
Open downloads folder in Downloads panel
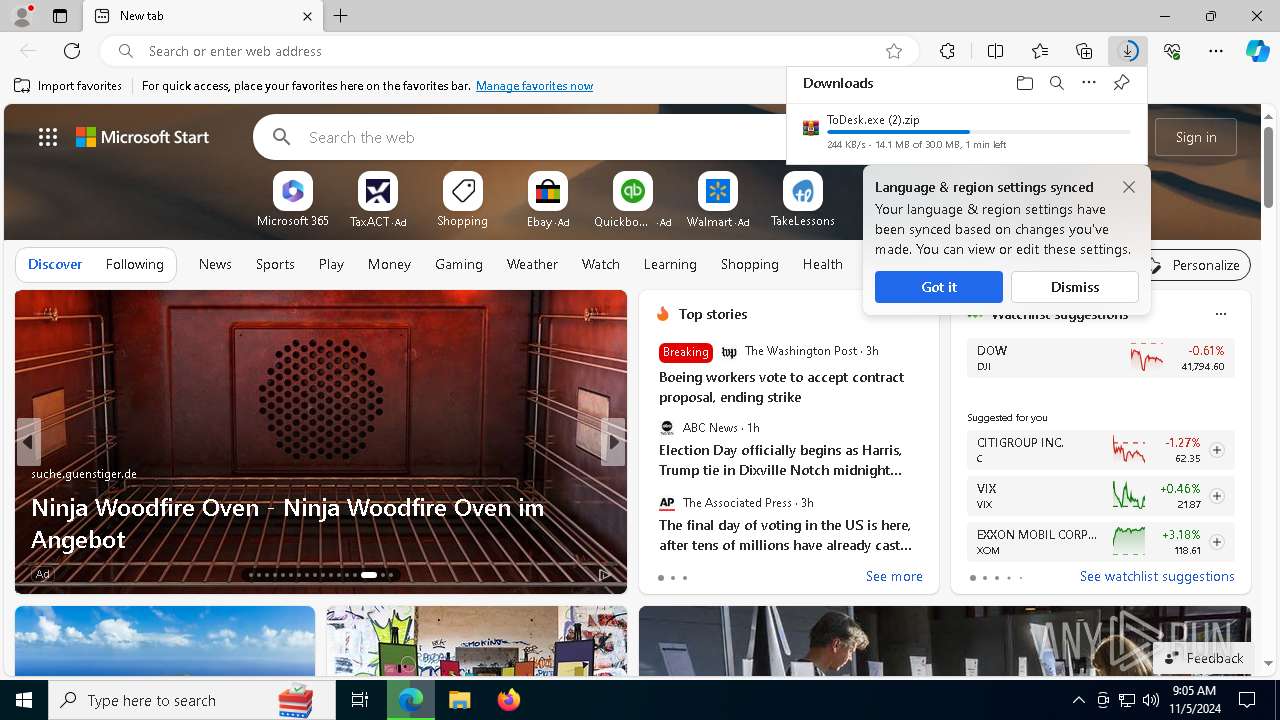1025,83
